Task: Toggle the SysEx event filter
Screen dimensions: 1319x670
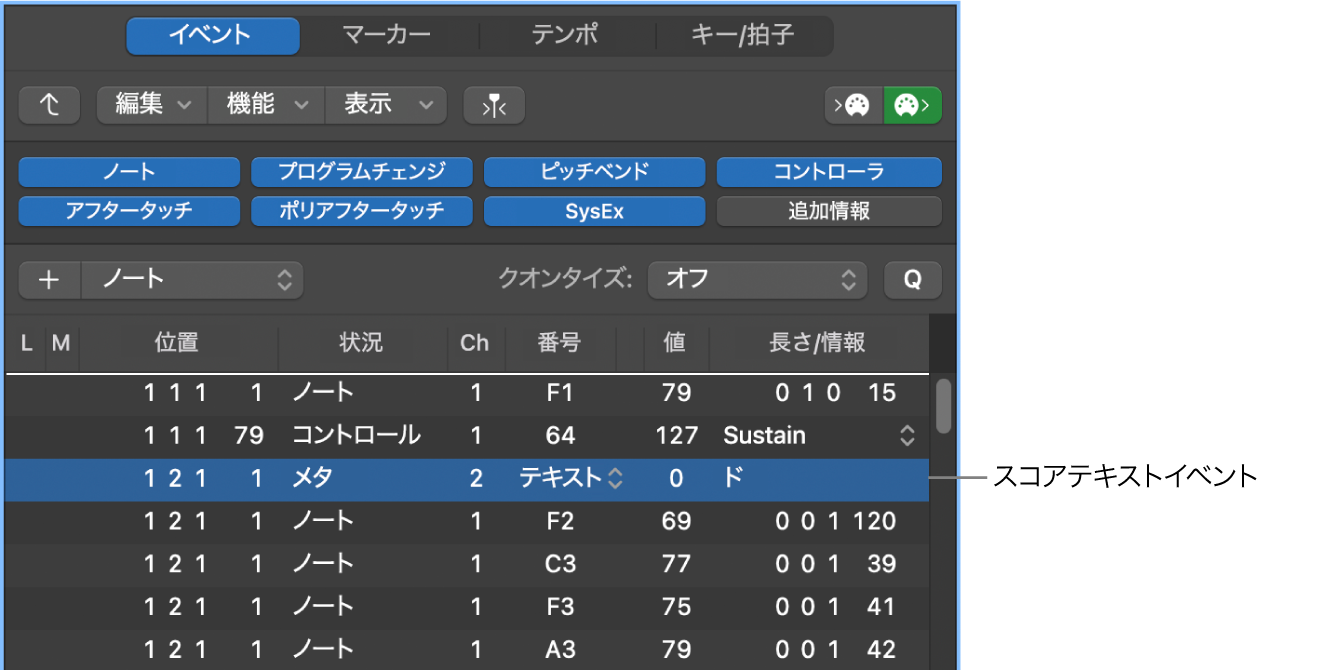Action: coord(594,210)
